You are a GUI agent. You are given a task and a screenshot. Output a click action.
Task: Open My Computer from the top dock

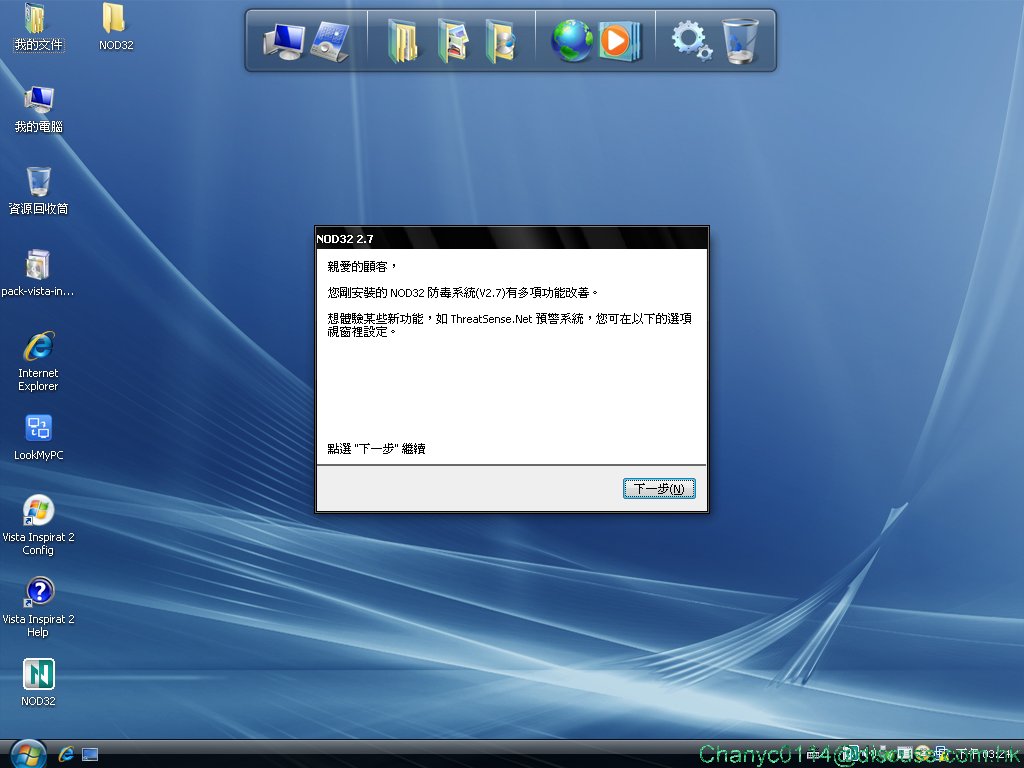click(283, 40)
